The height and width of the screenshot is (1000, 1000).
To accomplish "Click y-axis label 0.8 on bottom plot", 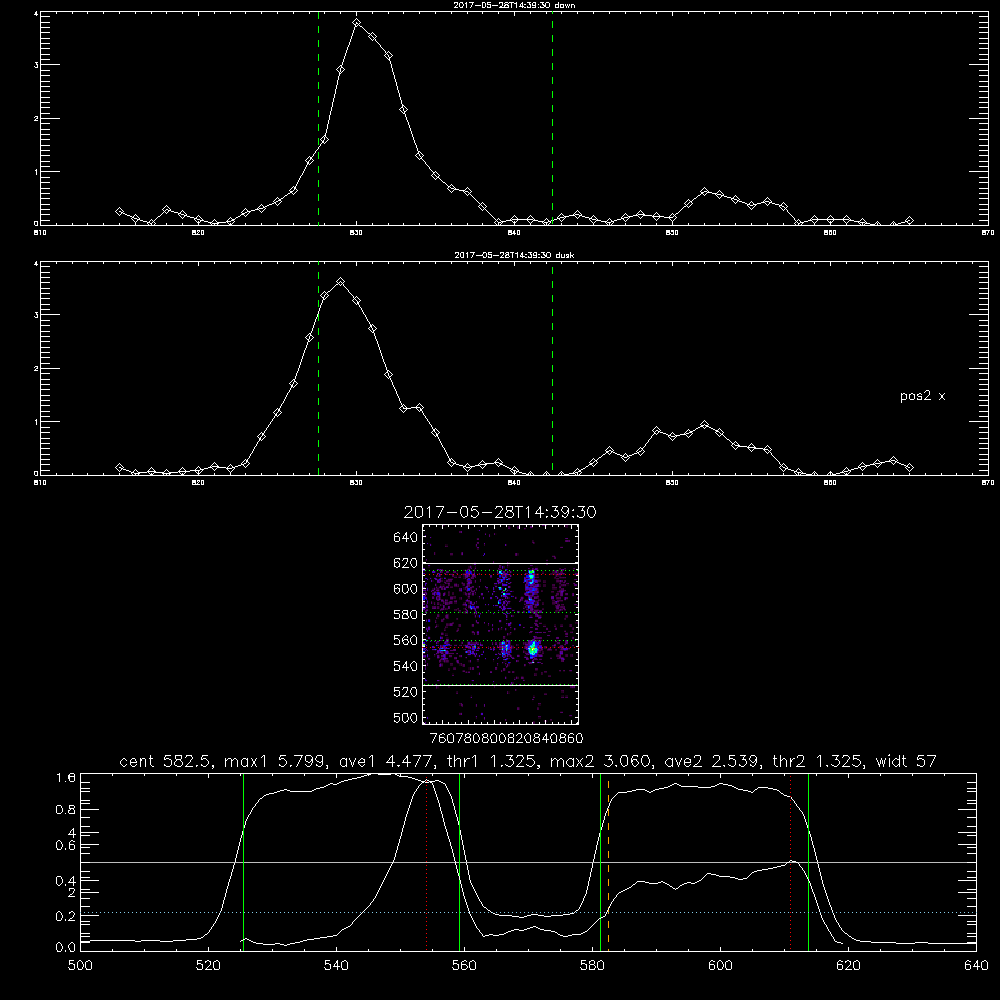I will pos(66,810).
